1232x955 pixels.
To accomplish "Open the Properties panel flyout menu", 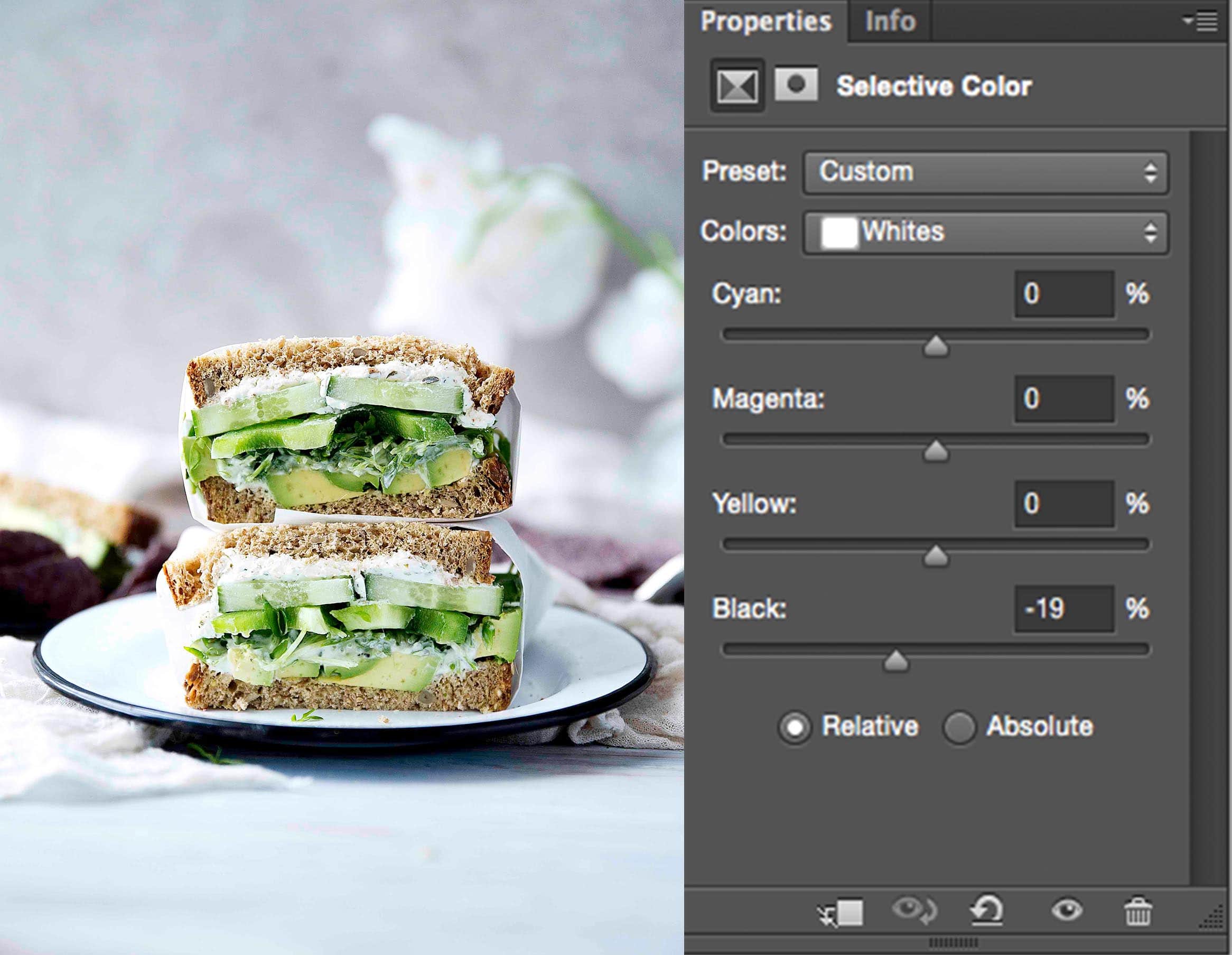I will [x=1200, y=22].
